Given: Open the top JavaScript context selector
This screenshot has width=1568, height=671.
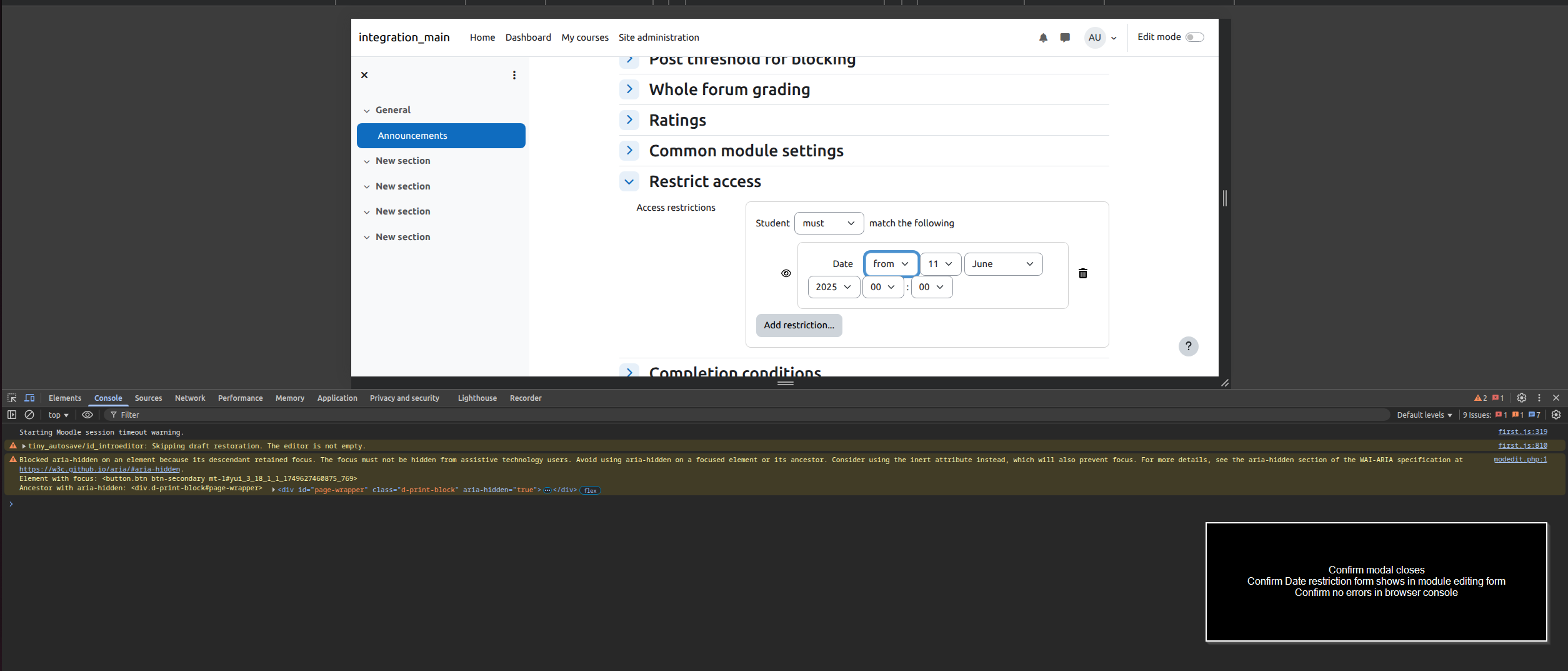Looking at the screenshot, I should coord(58,415).
